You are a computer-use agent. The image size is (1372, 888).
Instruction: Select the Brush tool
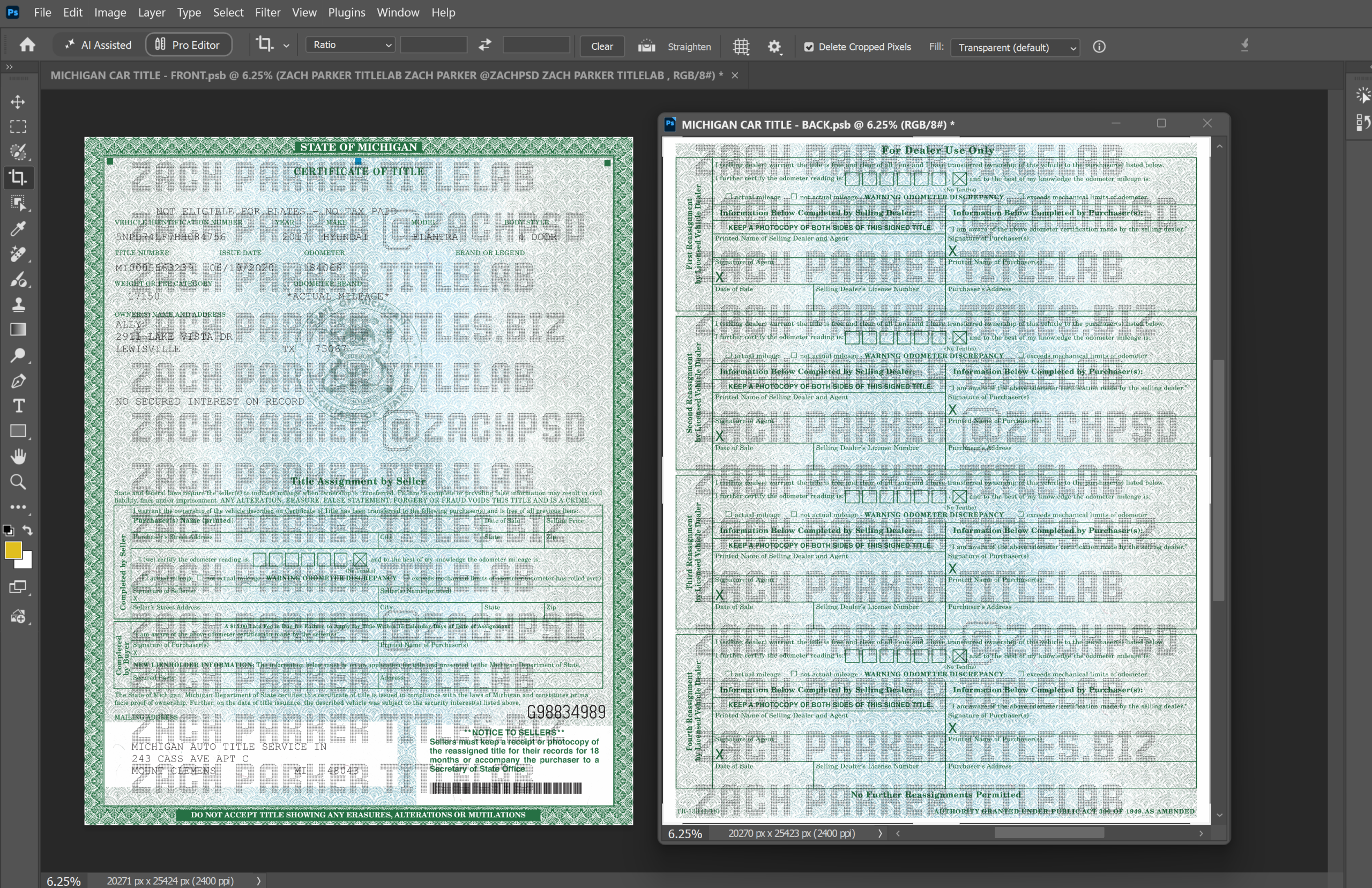(x=18, y=280)
